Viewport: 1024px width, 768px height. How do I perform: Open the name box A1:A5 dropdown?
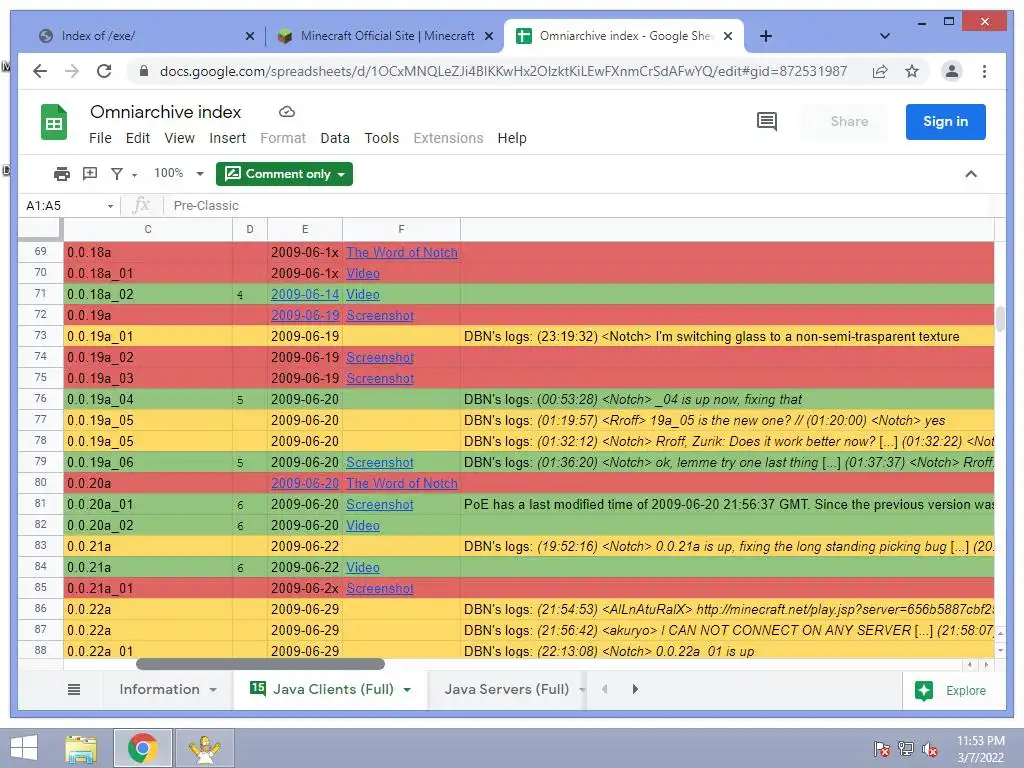110,206
